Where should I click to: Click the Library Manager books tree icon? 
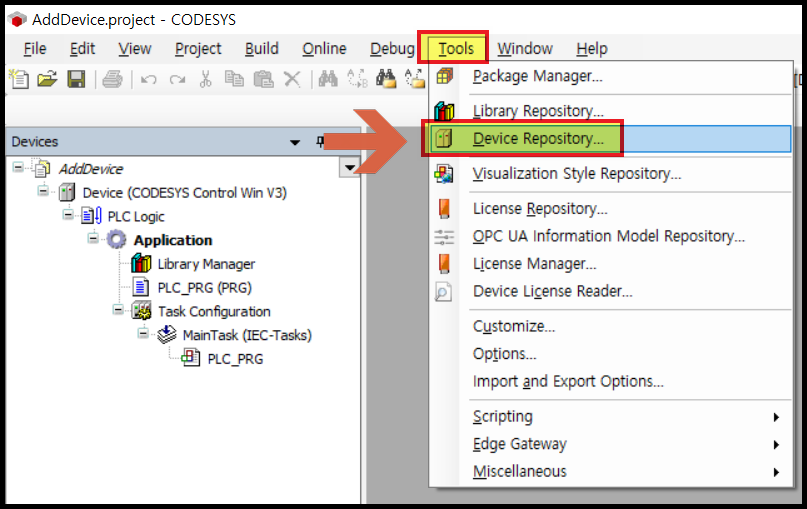point(141,264)
